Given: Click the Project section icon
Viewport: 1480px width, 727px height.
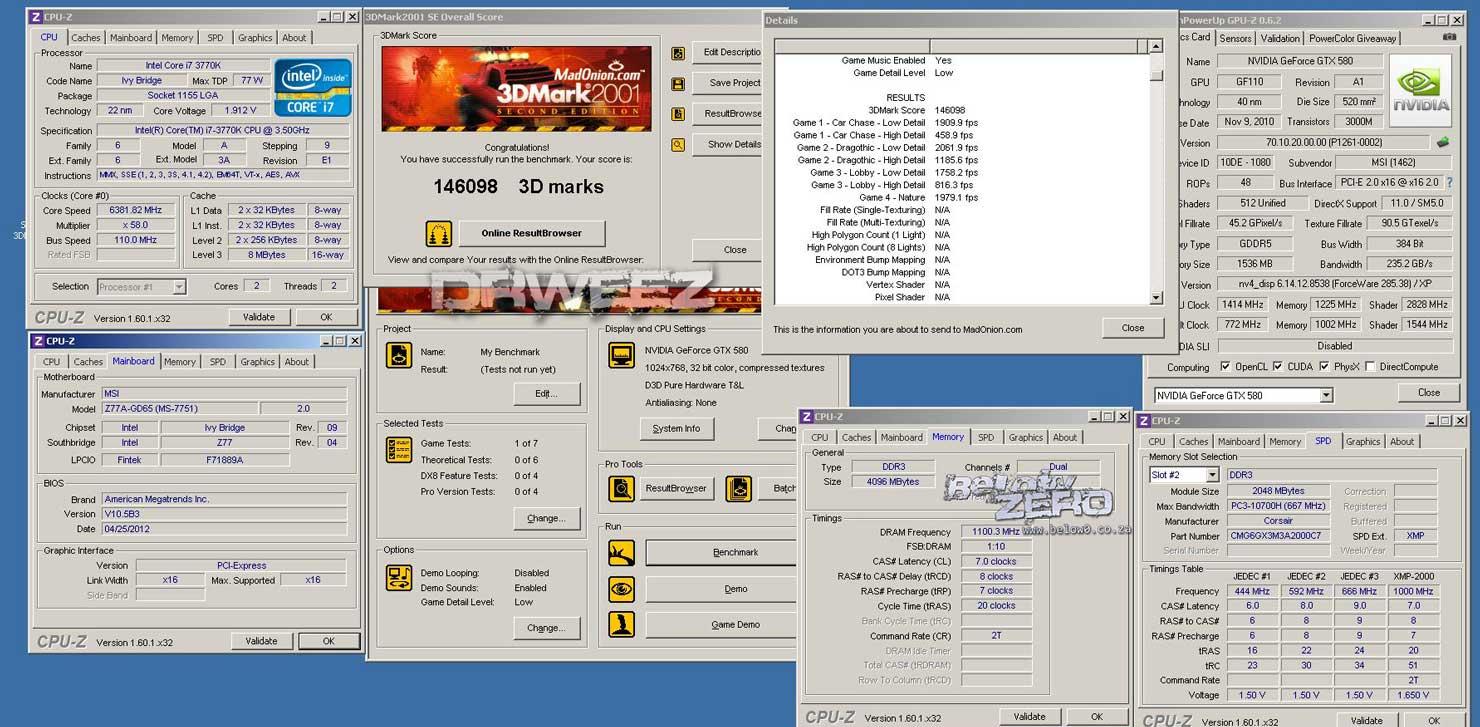Looking at the screenshot, I should [398, 356].
